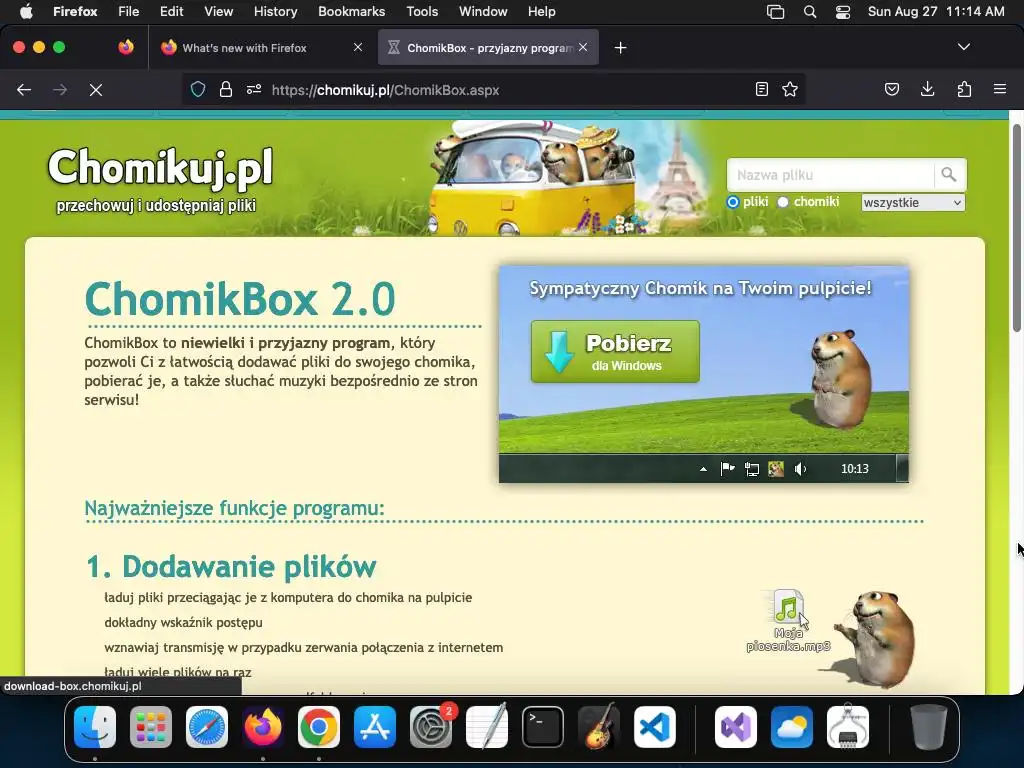Launch Google Chrome from the dock
Viewport: 1024px width, 768px height.
319,727
